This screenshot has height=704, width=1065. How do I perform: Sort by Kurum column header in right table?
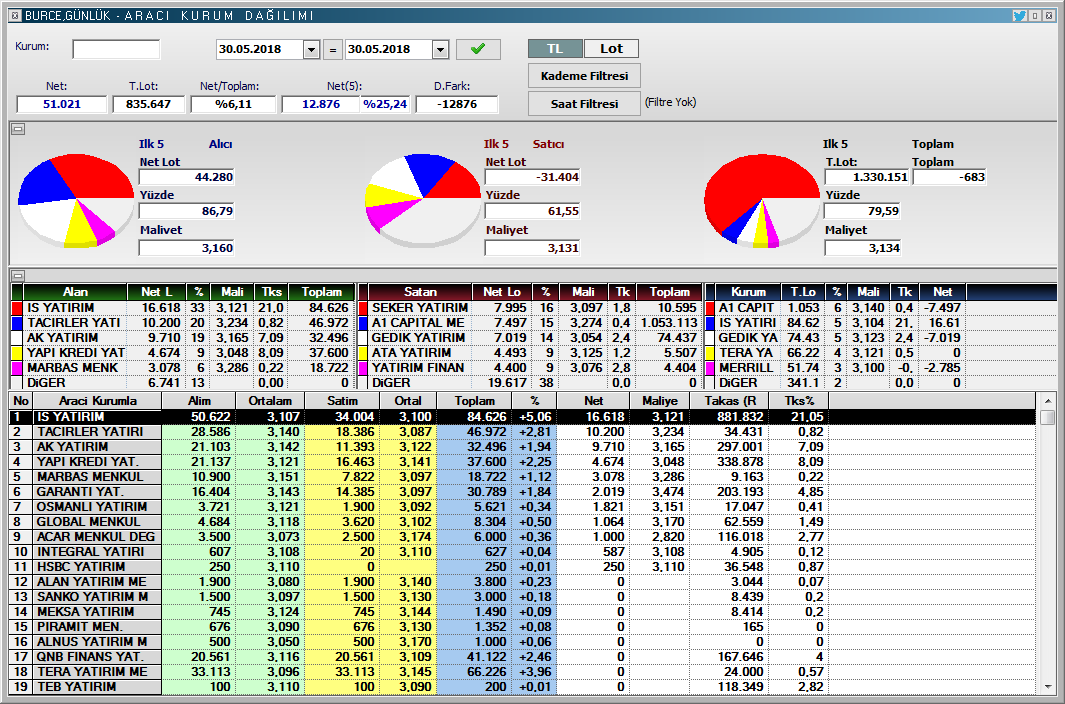pos(748,292)
